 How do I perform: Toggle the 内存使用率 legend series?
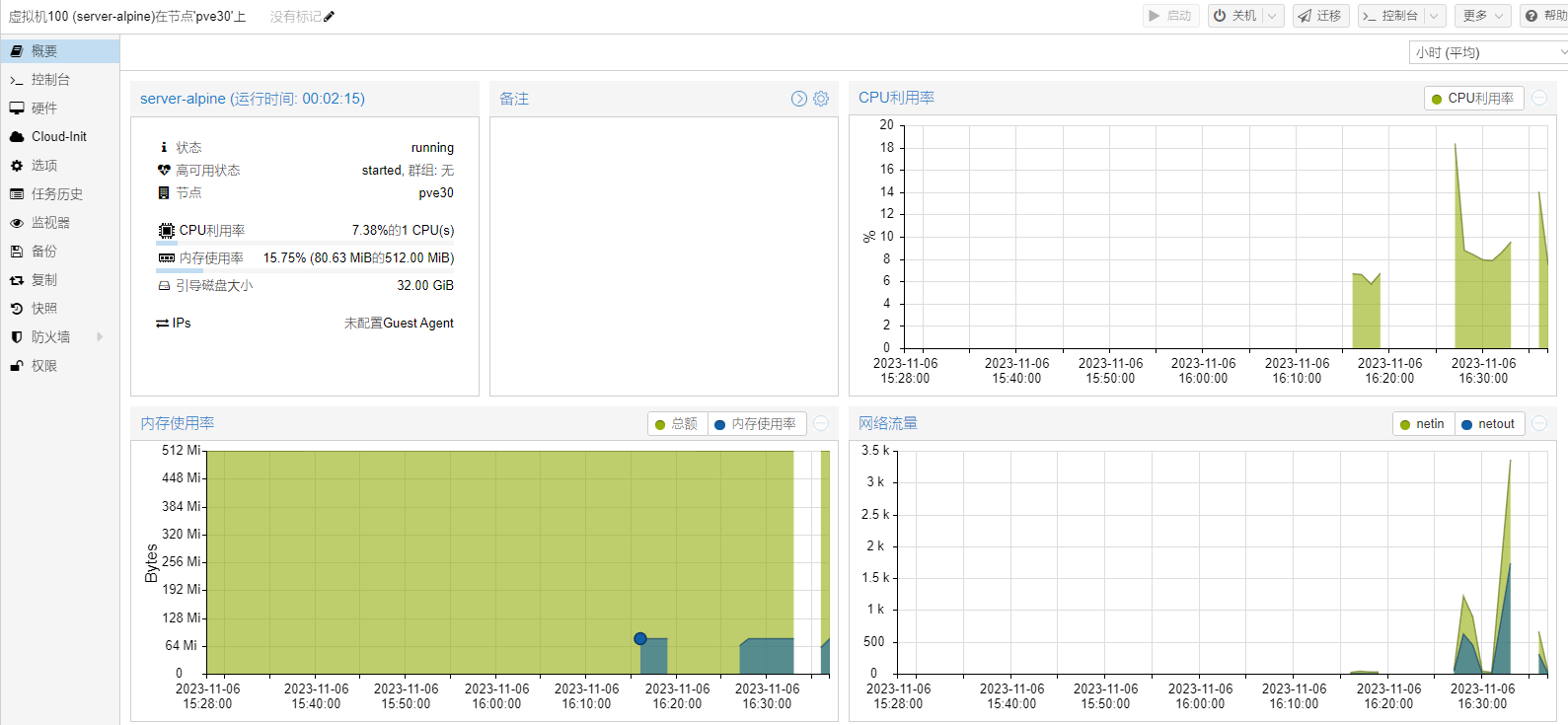(x=756, y=424)
